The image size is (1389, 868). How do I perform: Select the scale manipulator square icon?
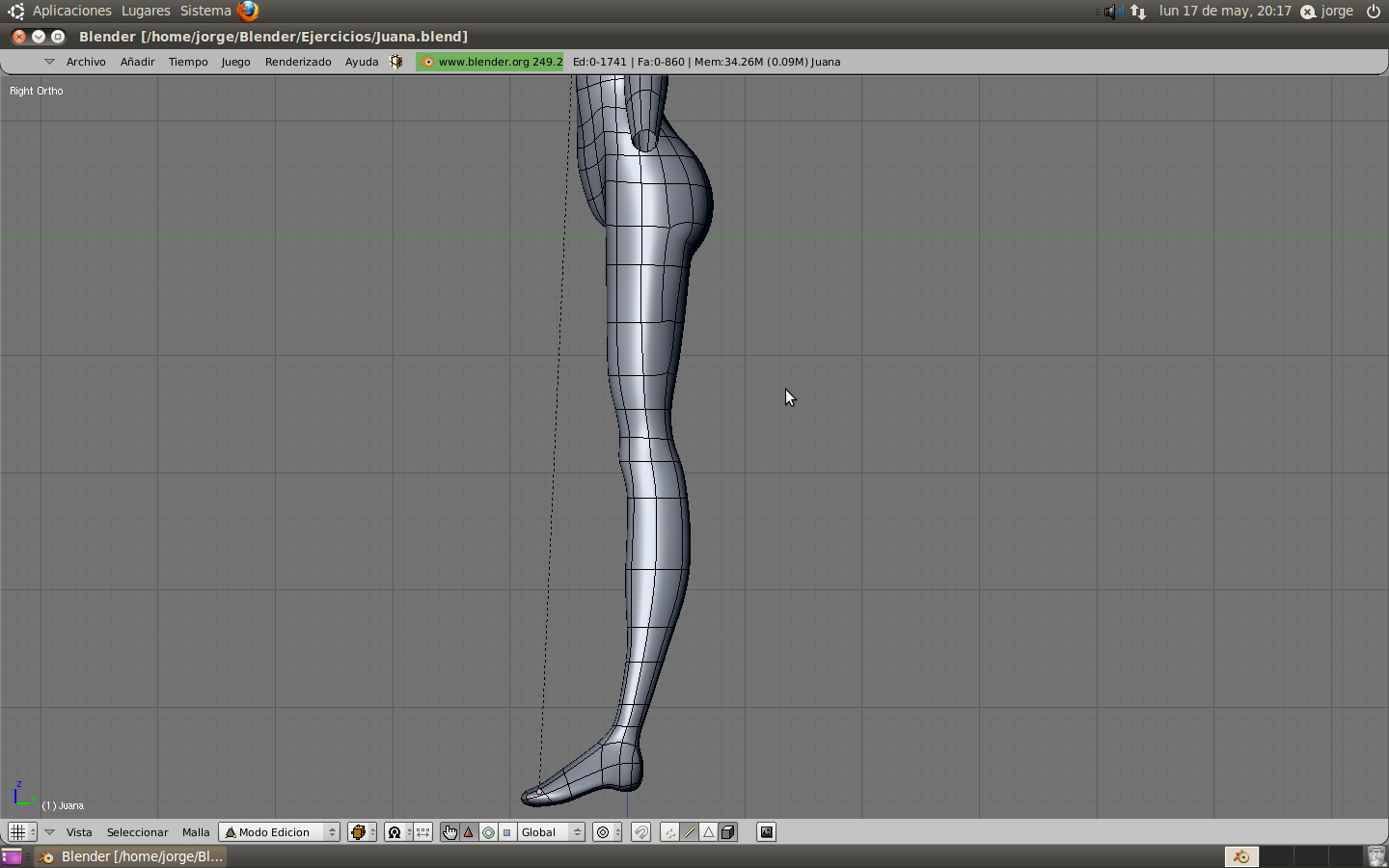[x=507, y=832]
